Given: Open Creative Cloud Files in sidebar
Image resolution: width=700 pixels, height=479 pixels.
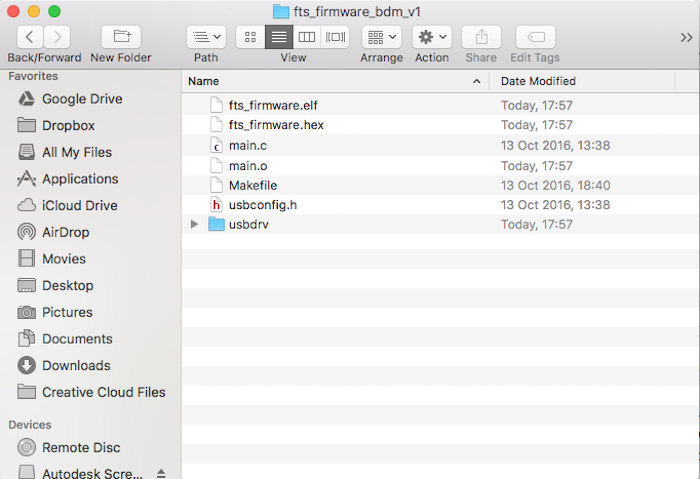Looking at the screenshot, I should click(104, 392).
